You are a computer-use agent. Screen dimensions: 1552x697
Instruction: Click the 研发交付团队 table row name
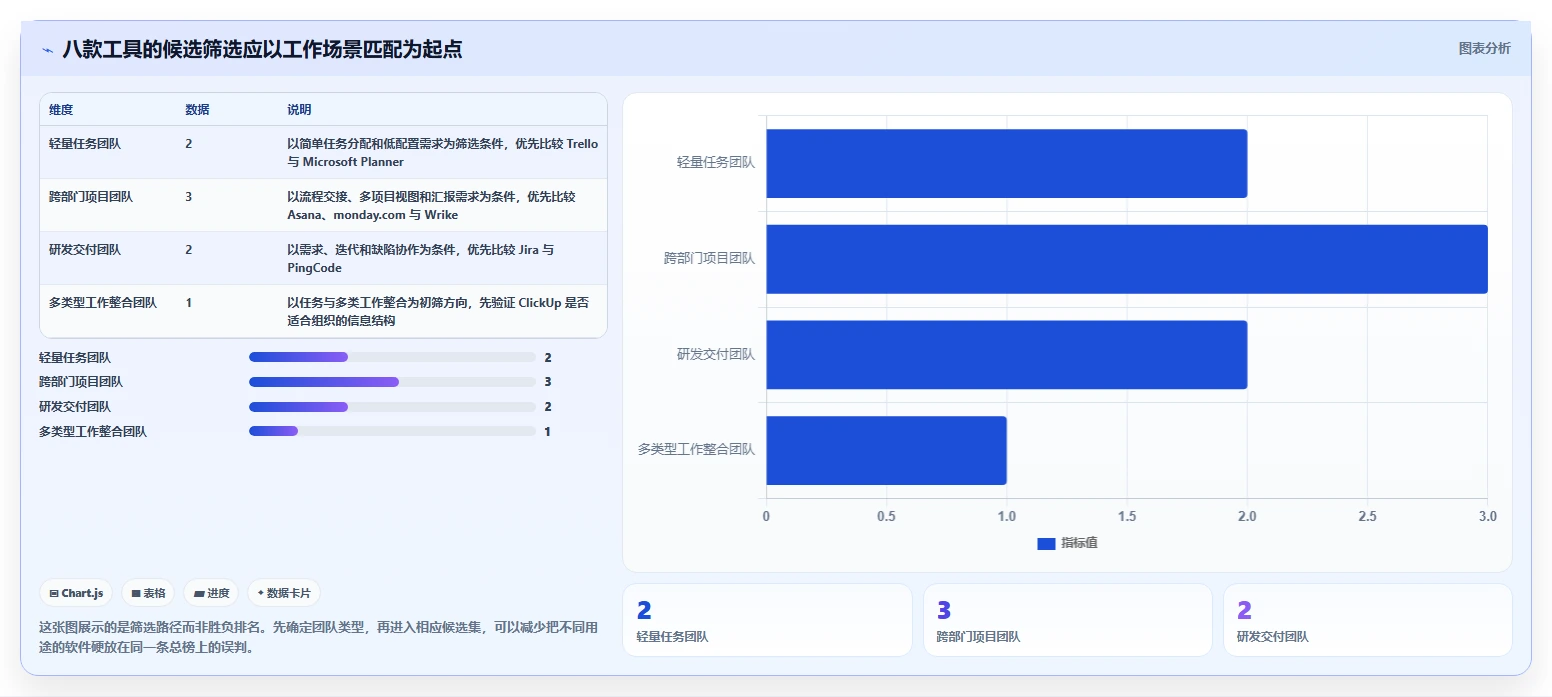85,250
